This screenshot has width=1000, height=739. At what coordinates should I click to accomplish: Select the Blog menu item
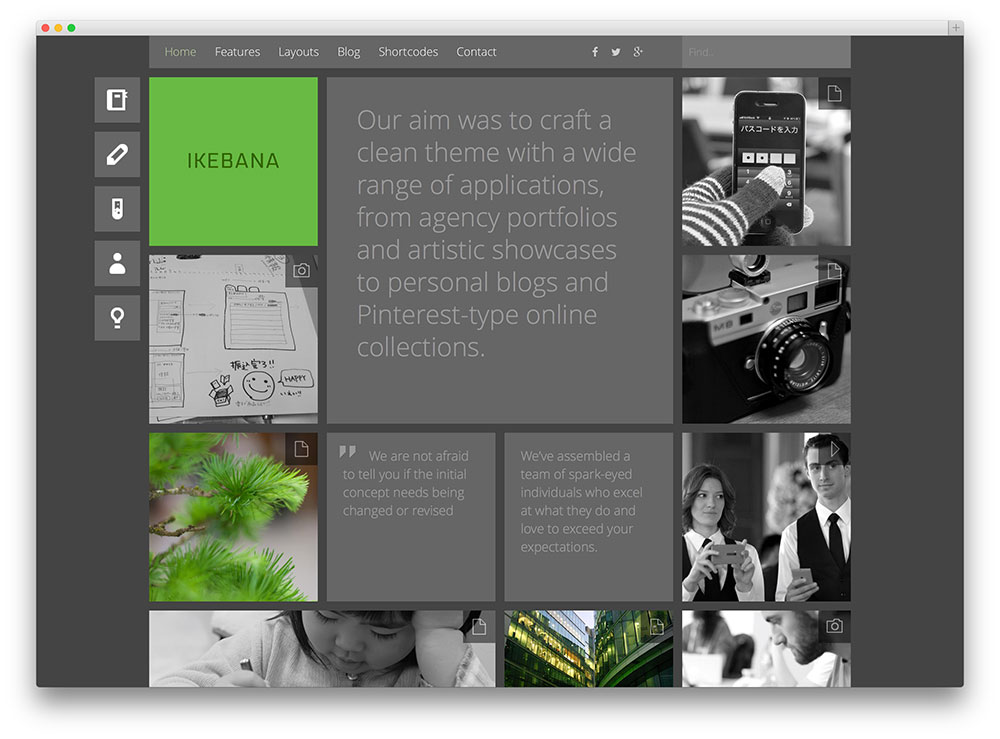tap(348, 52)
